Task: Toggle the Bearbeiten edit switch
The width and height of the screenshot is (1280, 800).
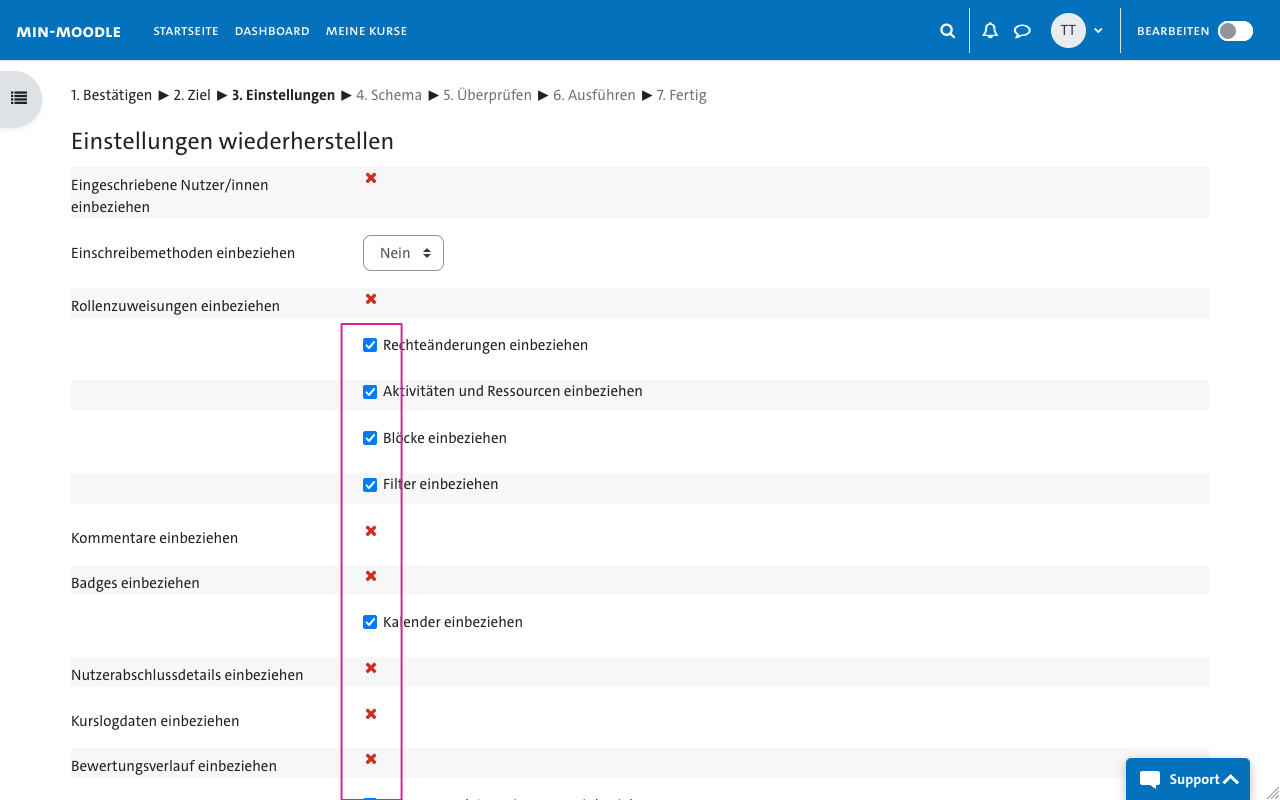Action: point(1235,31)
